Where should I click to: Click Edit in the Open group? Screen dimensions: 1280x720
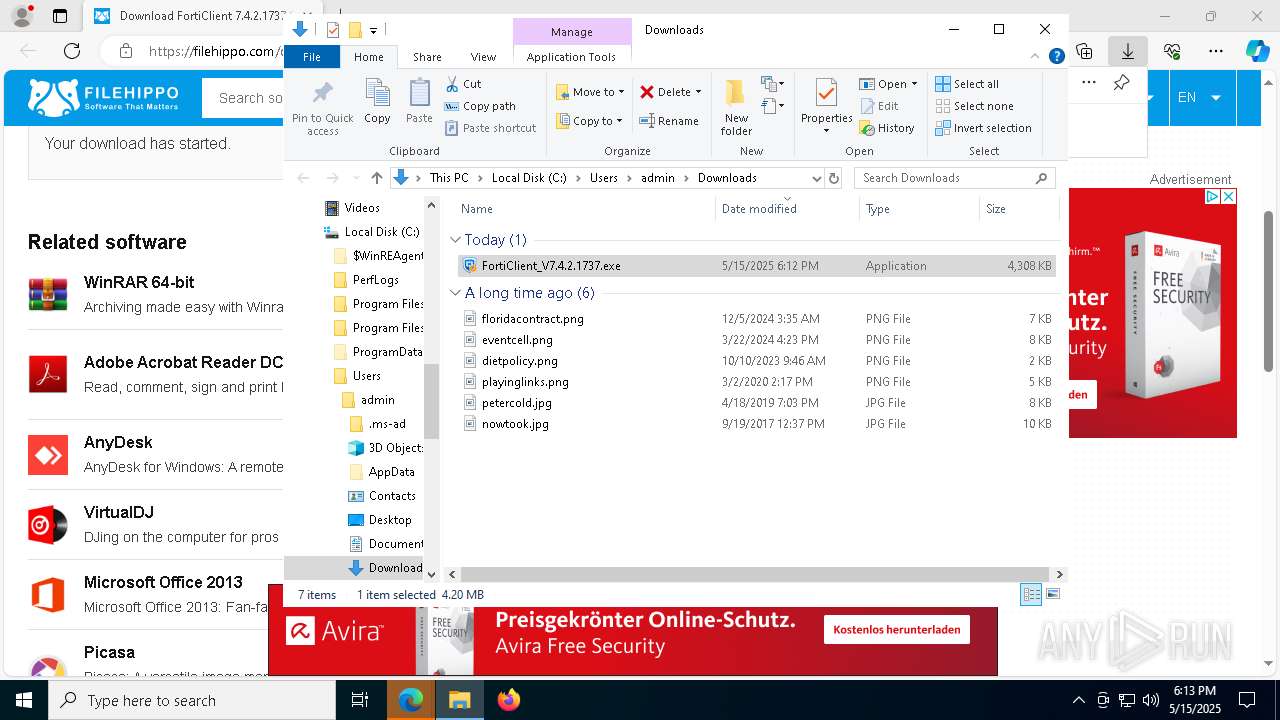pyautogui.click(x=878, y=106)
